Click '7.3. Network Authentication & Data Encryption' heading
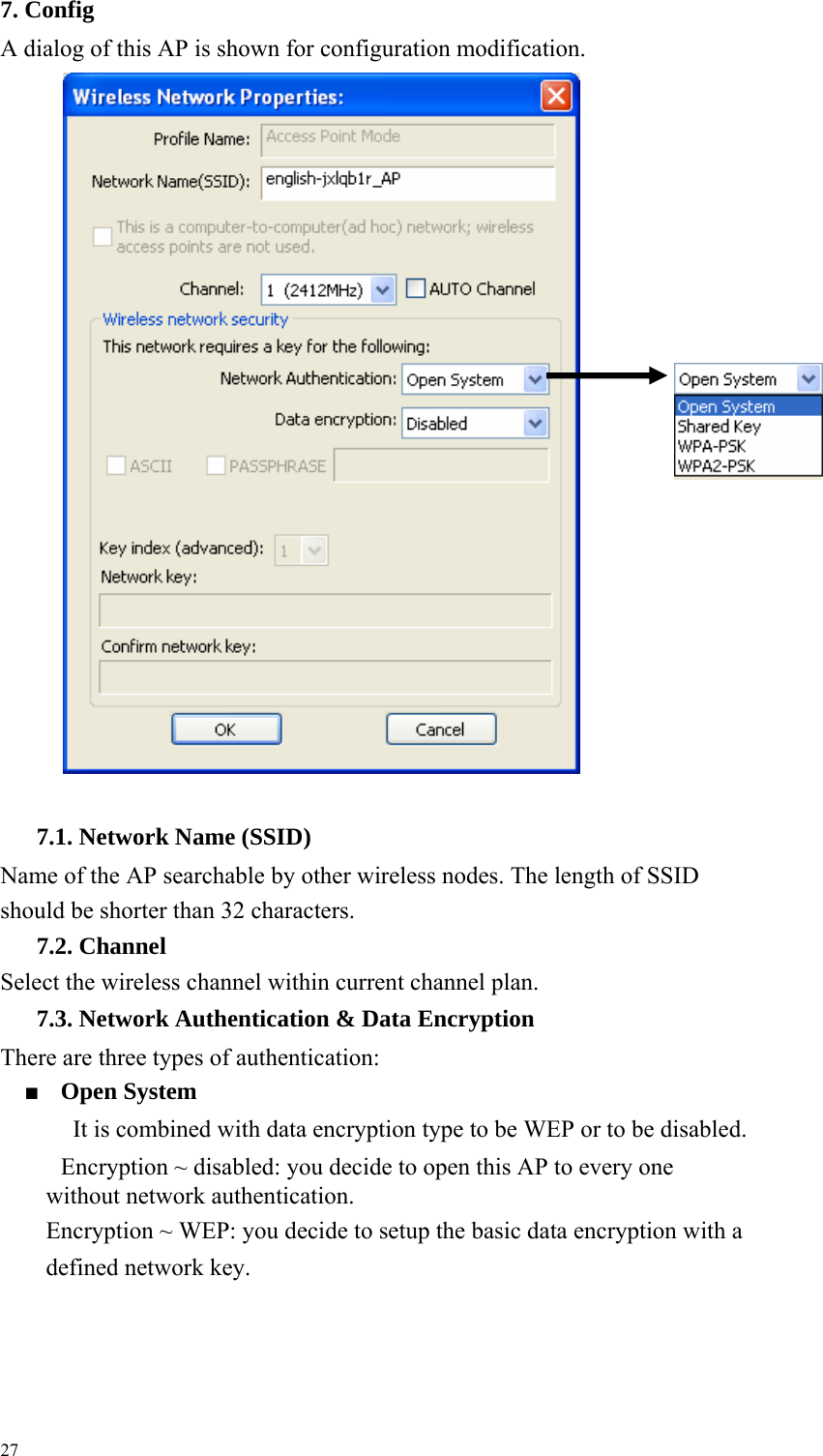Screen dimensions: 823x1456 [x=285, y=1019]
